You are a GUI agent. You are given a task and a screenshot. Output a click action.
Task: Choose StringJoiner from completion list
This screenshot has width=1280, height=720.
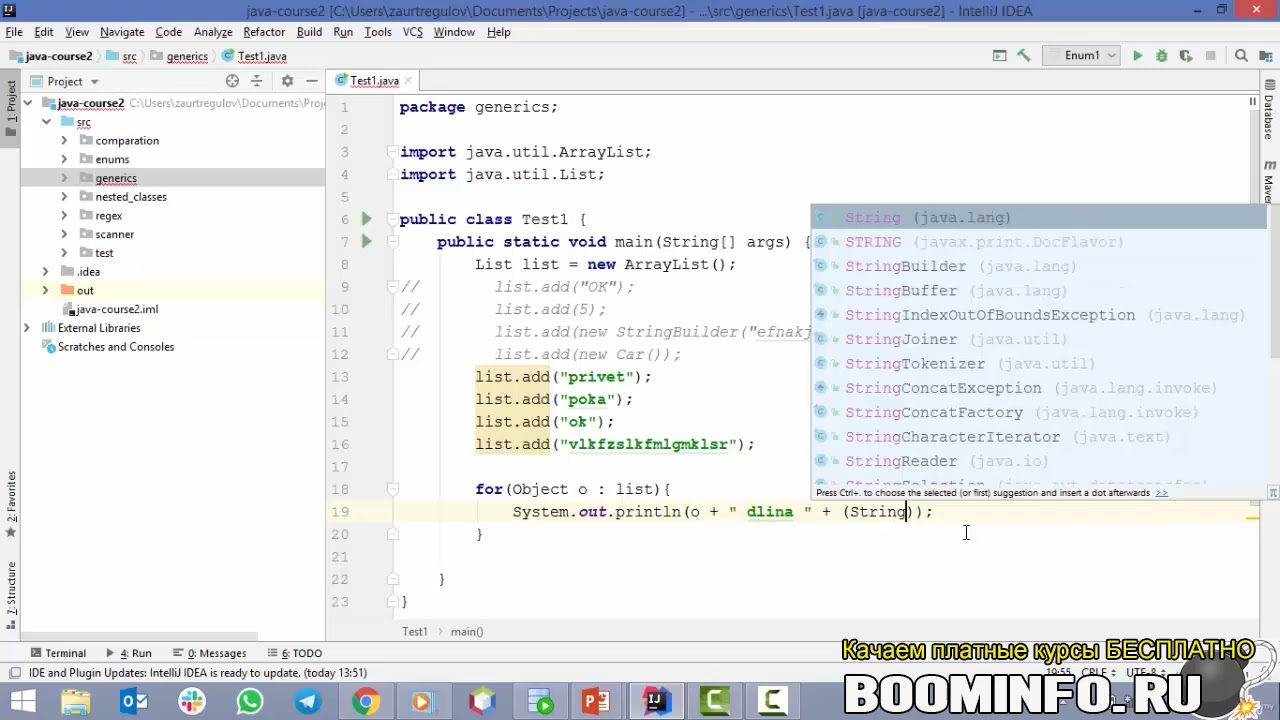[1038, 339]
